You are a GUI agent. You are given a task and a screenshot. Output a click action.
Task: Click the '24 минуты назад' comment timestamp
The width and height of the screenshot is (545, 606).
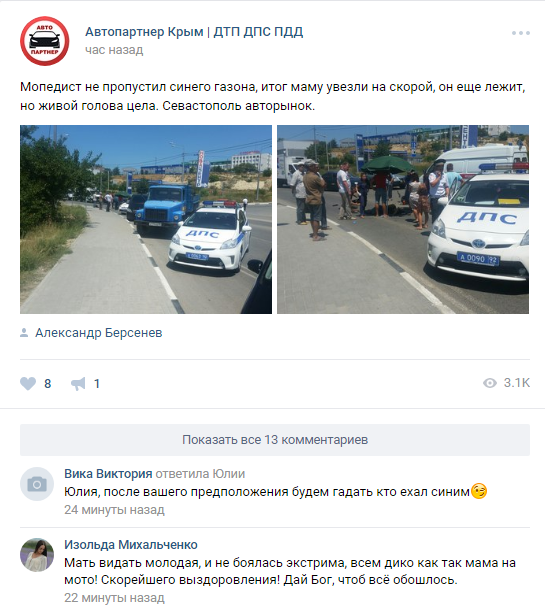(x=114, y=510)
